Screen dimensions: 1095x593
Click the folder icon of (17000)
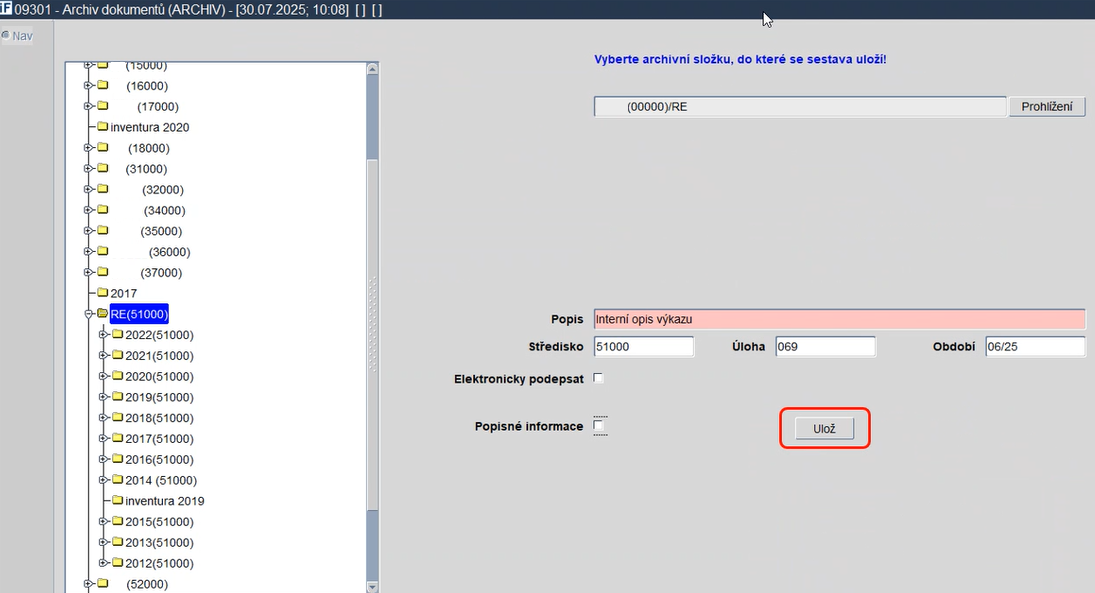(103, 106)
